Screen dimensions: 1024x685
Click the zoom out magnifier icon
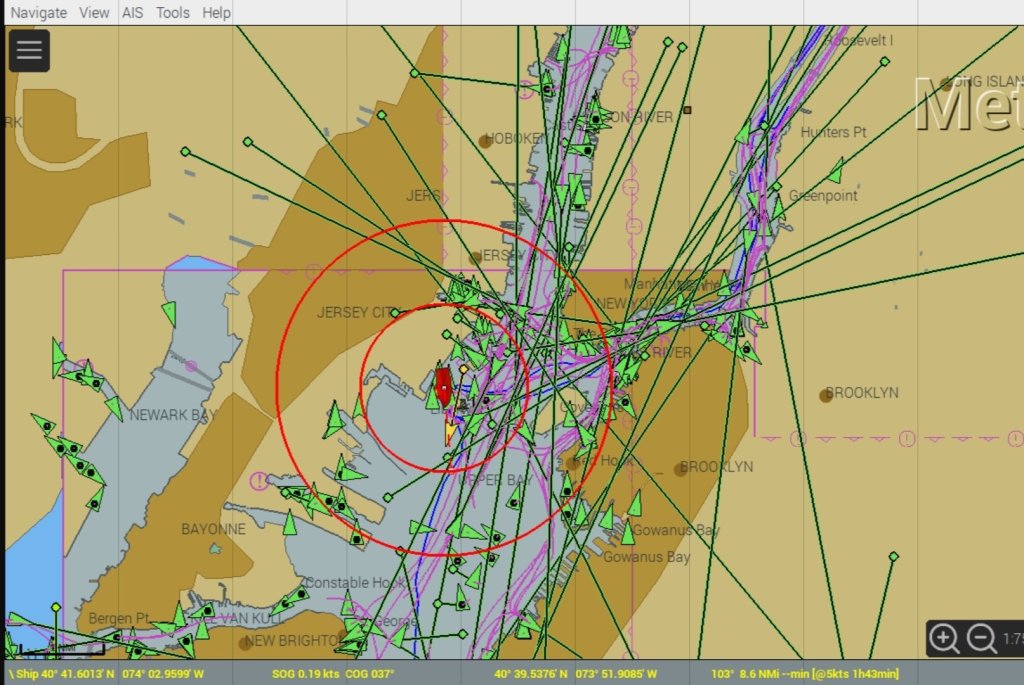tap(982, 638)
